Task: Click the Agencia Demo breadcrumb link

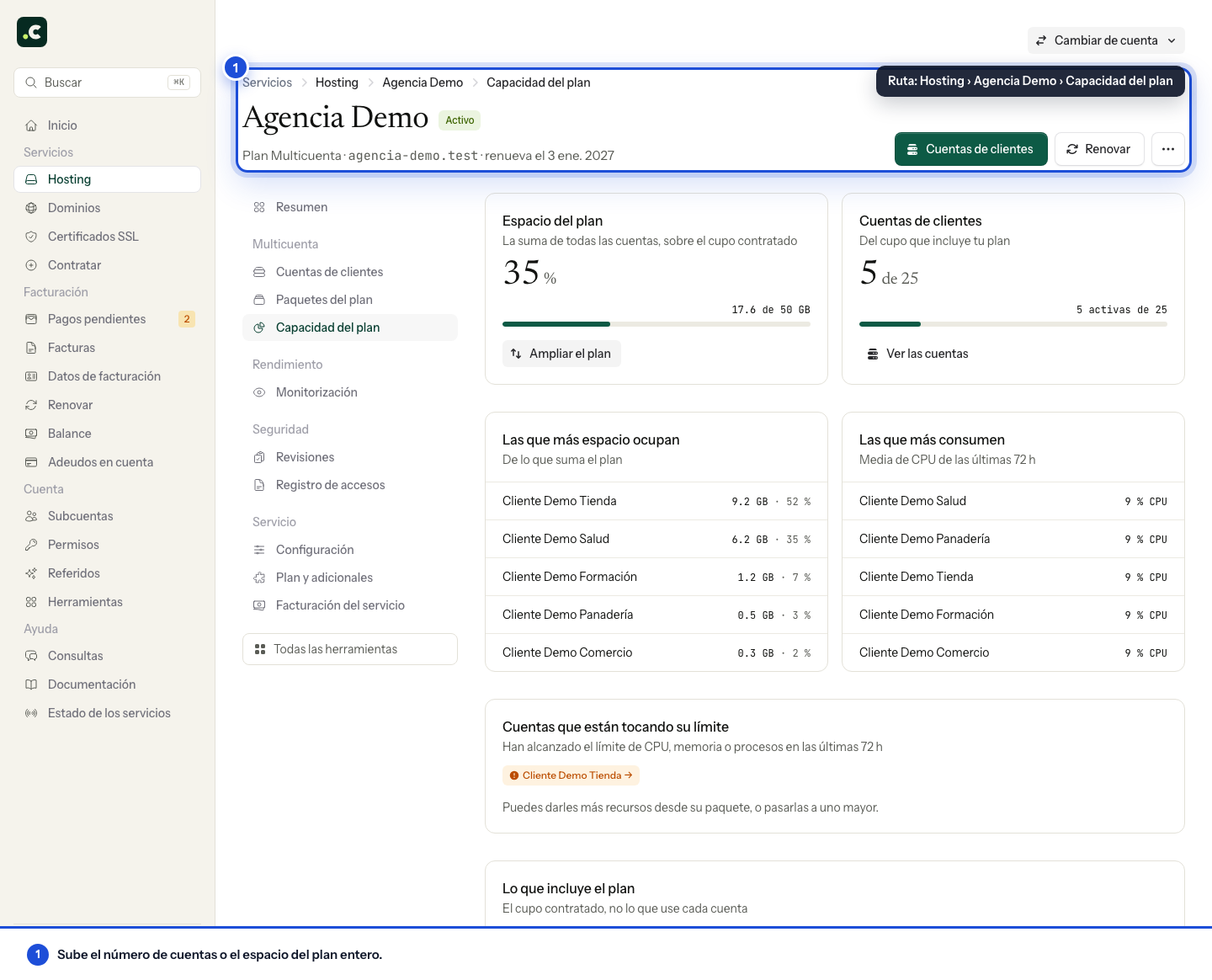Action: pos(423,83)
